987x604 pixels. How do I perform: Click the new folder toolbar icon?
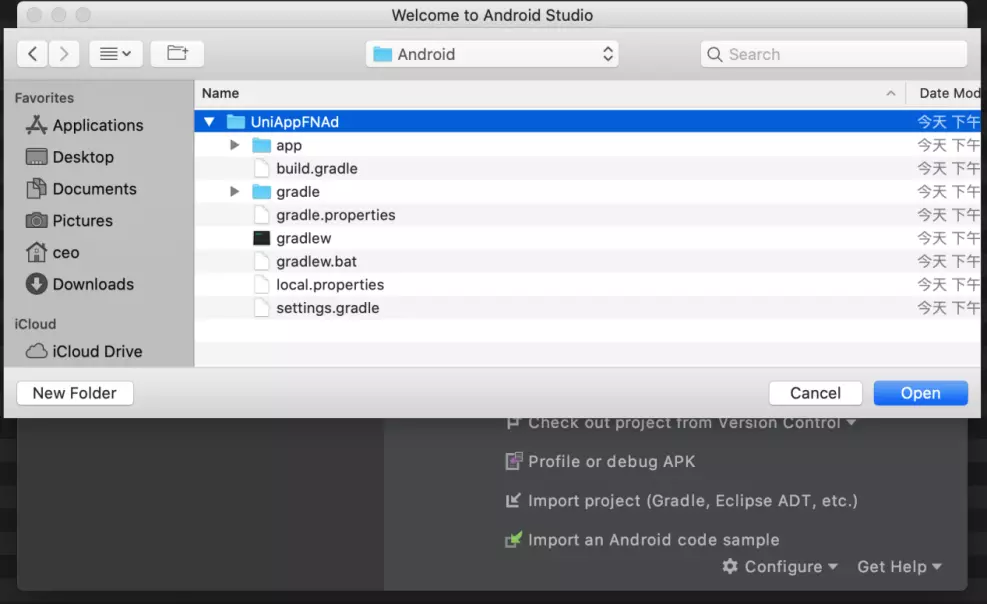pos(177,54)
